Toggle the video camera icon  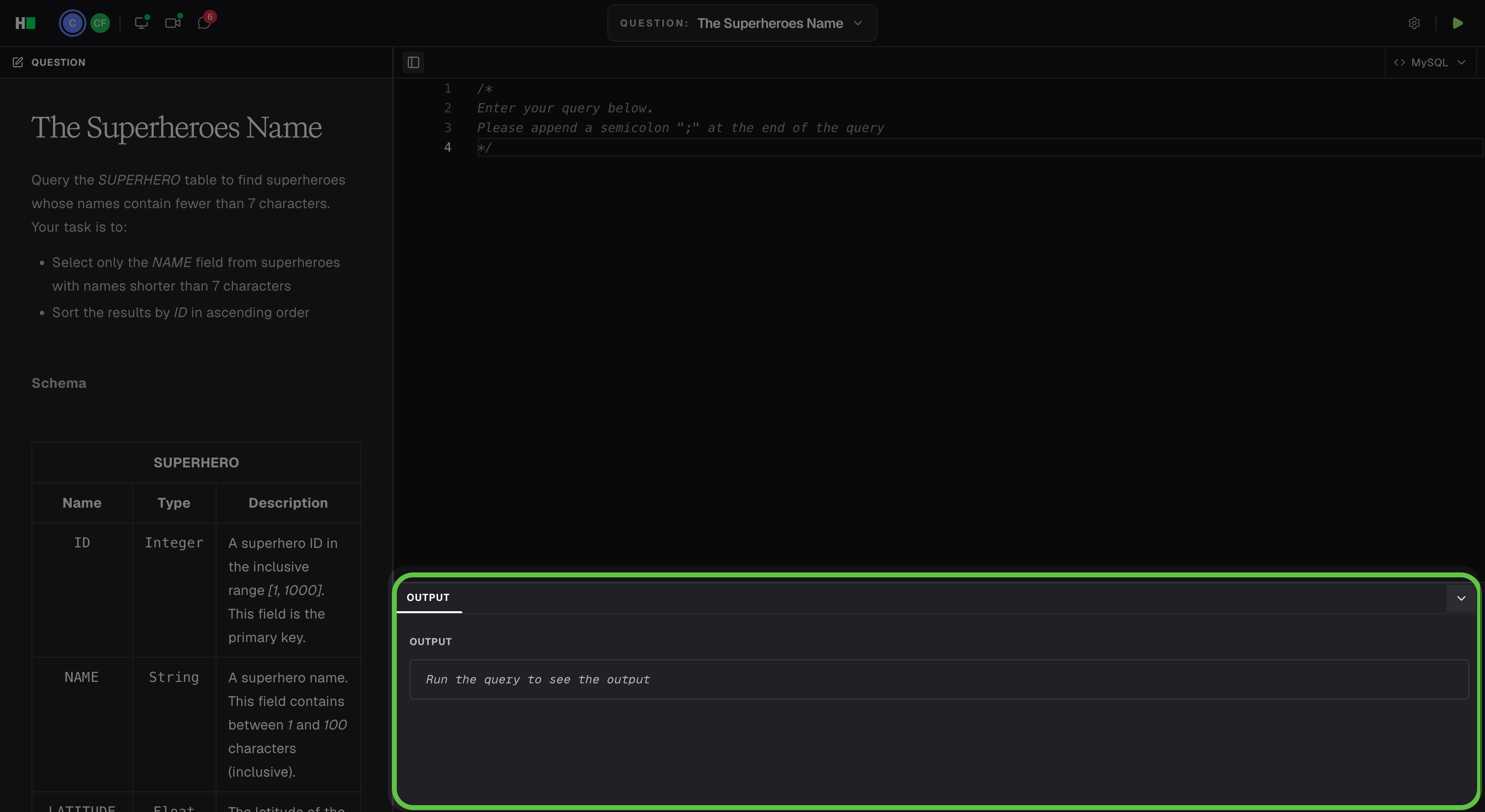(x=173, y=23)
